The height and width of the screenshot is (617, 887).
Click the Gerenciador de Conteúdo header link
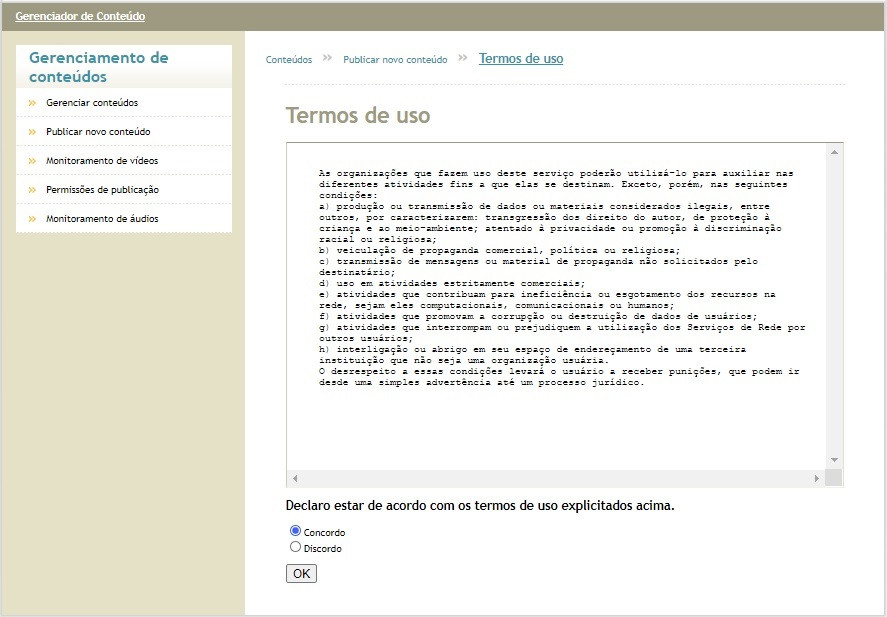click(80, 16)
